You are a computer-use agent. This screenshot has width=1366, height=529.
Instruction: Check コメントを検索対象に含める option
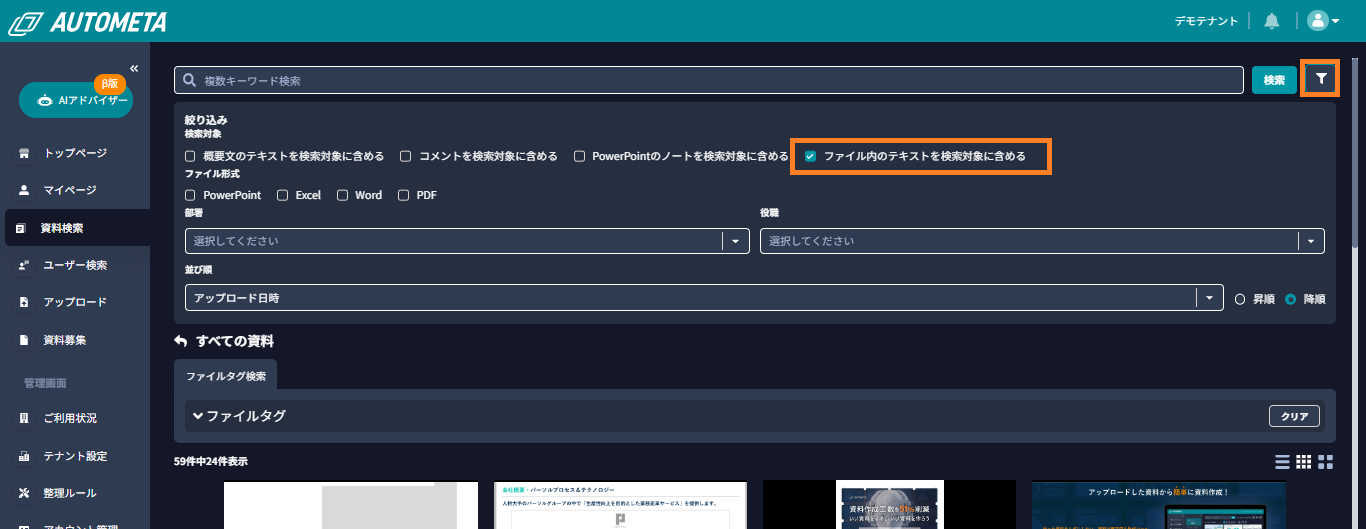tap(406, 156)
